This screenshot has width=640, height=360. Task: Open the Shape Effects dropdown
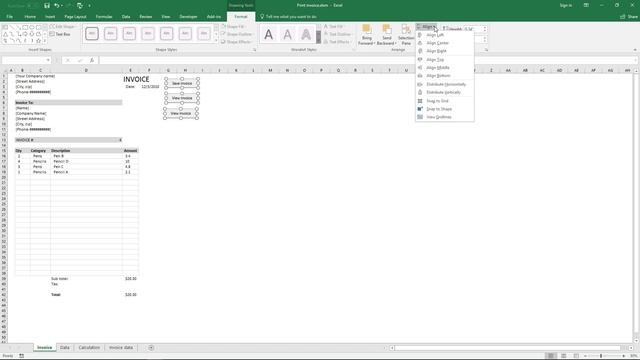(x=236, y=42)
